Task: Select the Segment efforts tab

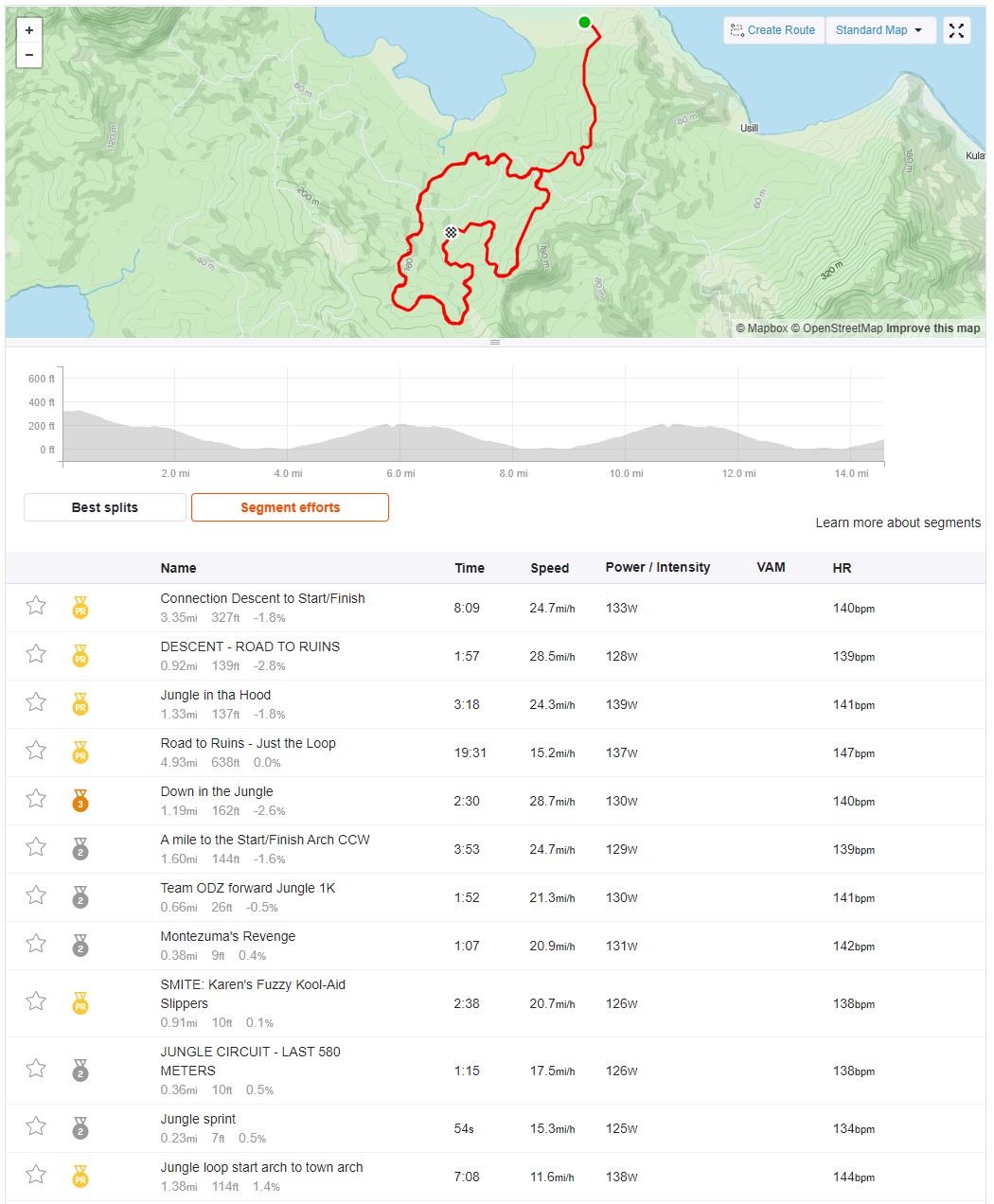Action: click(290, 507)
